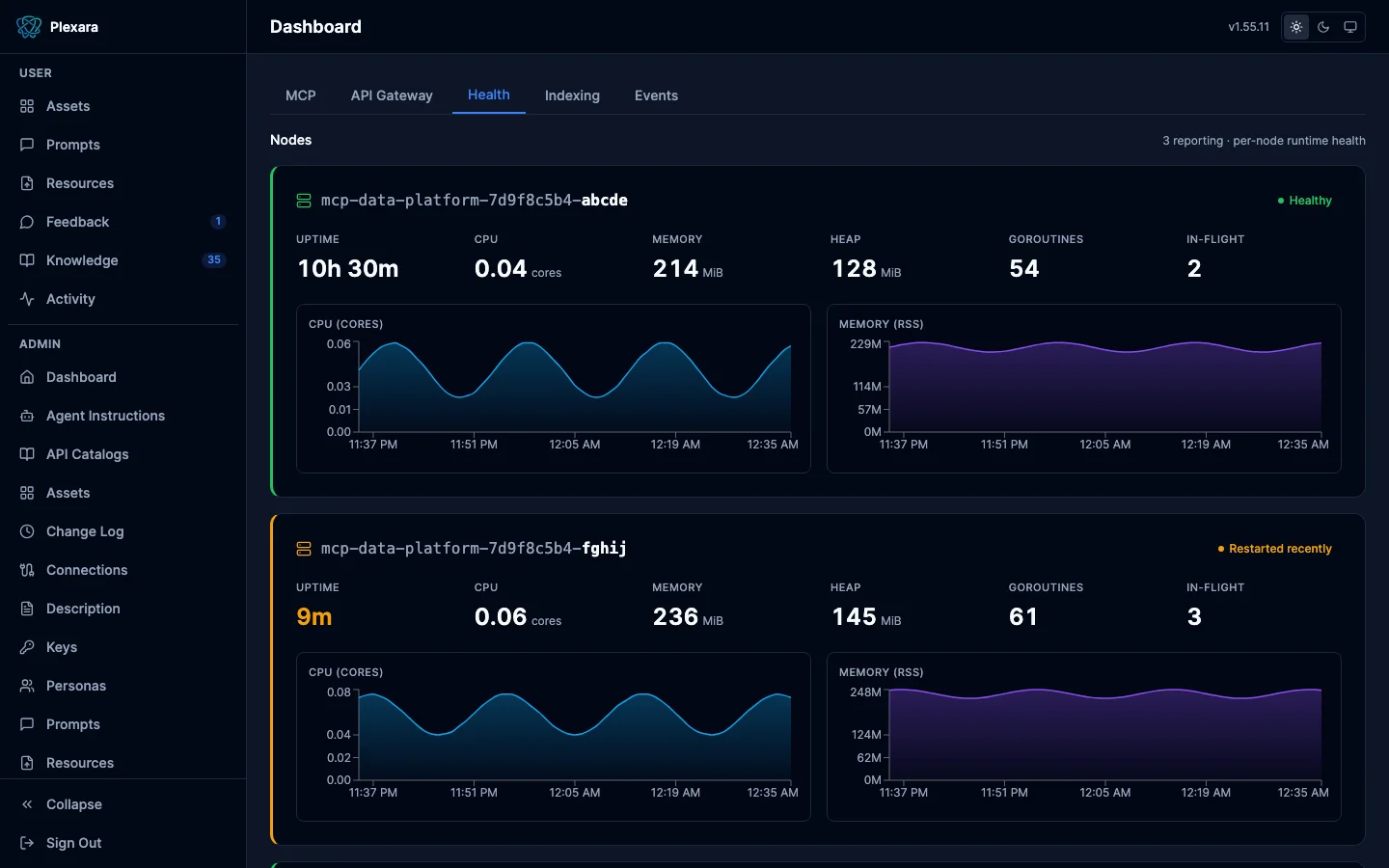
Task: Click the Dashboard home icon
Action: coord(27,377)
